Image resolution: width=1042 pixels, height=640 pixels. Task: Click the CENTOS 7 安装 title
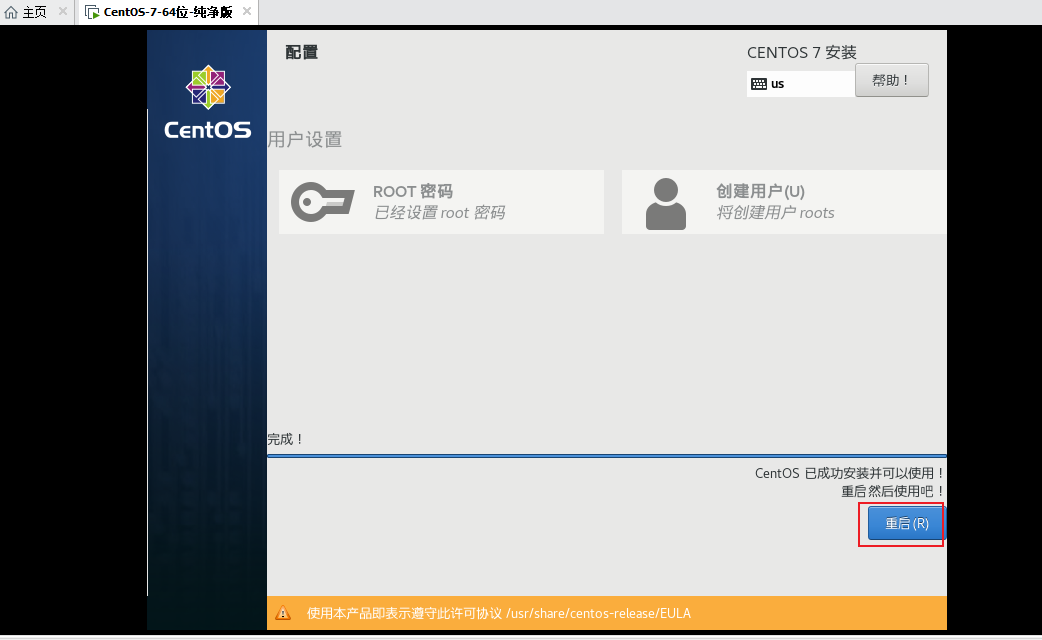801,53
